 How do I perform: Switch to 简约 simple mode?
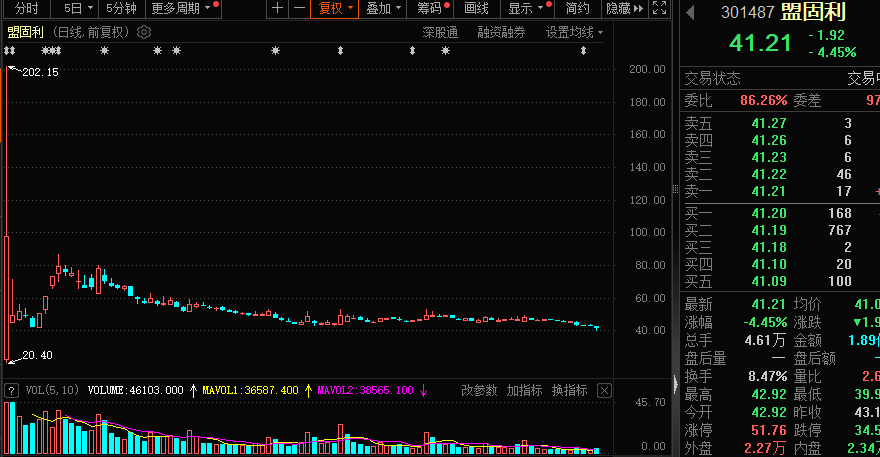[578, 8]
